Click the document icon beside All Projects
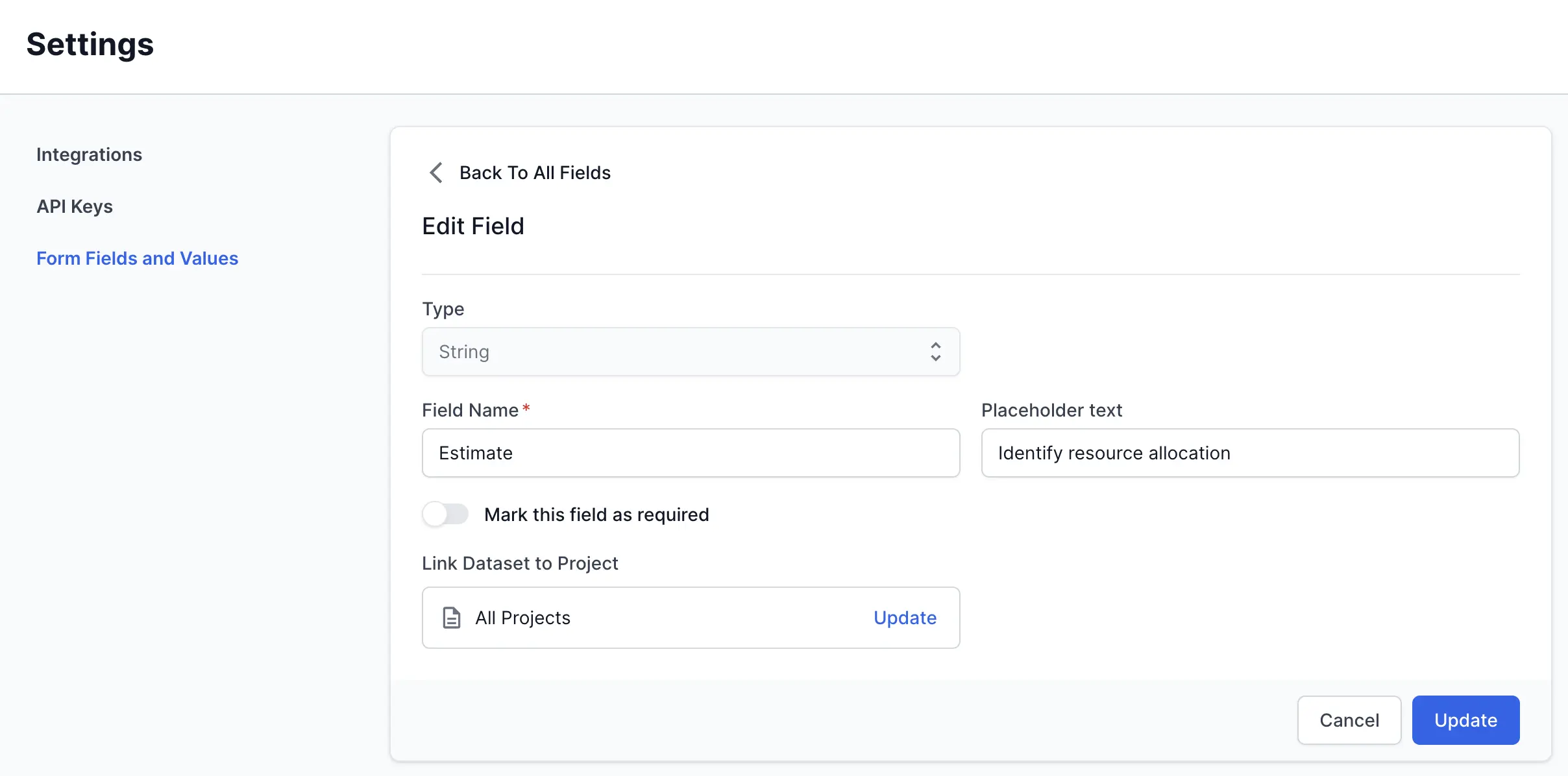1568x776 pixels. coord(452,618)
